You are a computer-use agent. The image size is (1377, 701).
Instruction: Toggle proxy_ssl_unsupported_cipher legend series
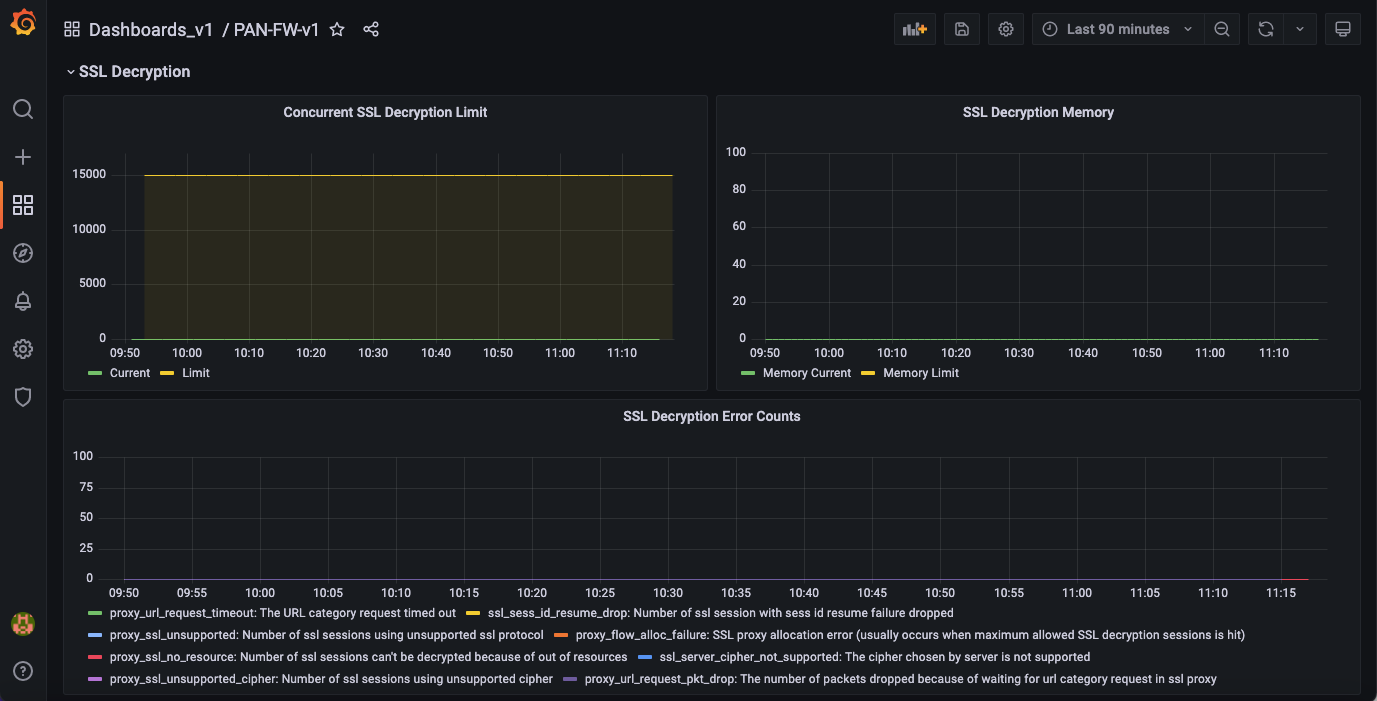tap(331, 679)
